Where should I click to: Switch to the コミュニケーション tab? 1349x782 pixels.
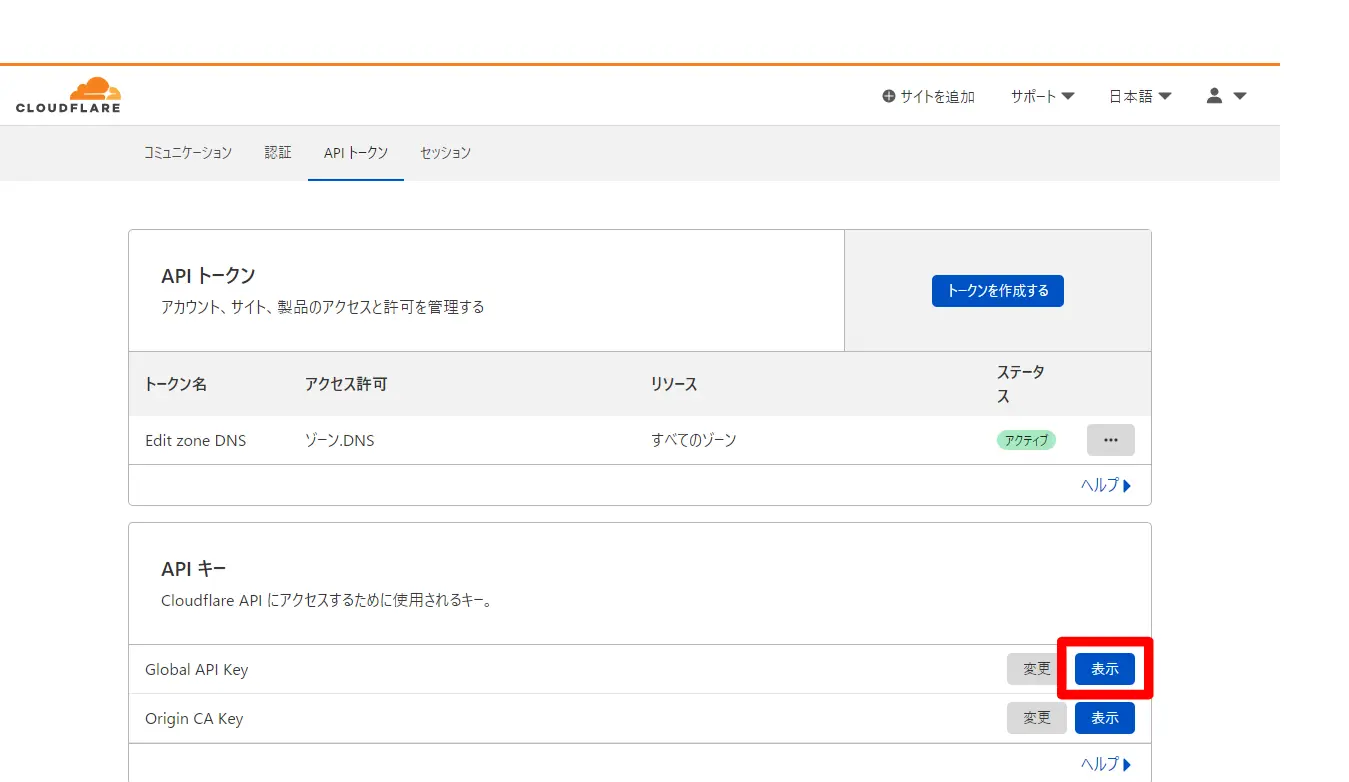[x=188, y=153]
